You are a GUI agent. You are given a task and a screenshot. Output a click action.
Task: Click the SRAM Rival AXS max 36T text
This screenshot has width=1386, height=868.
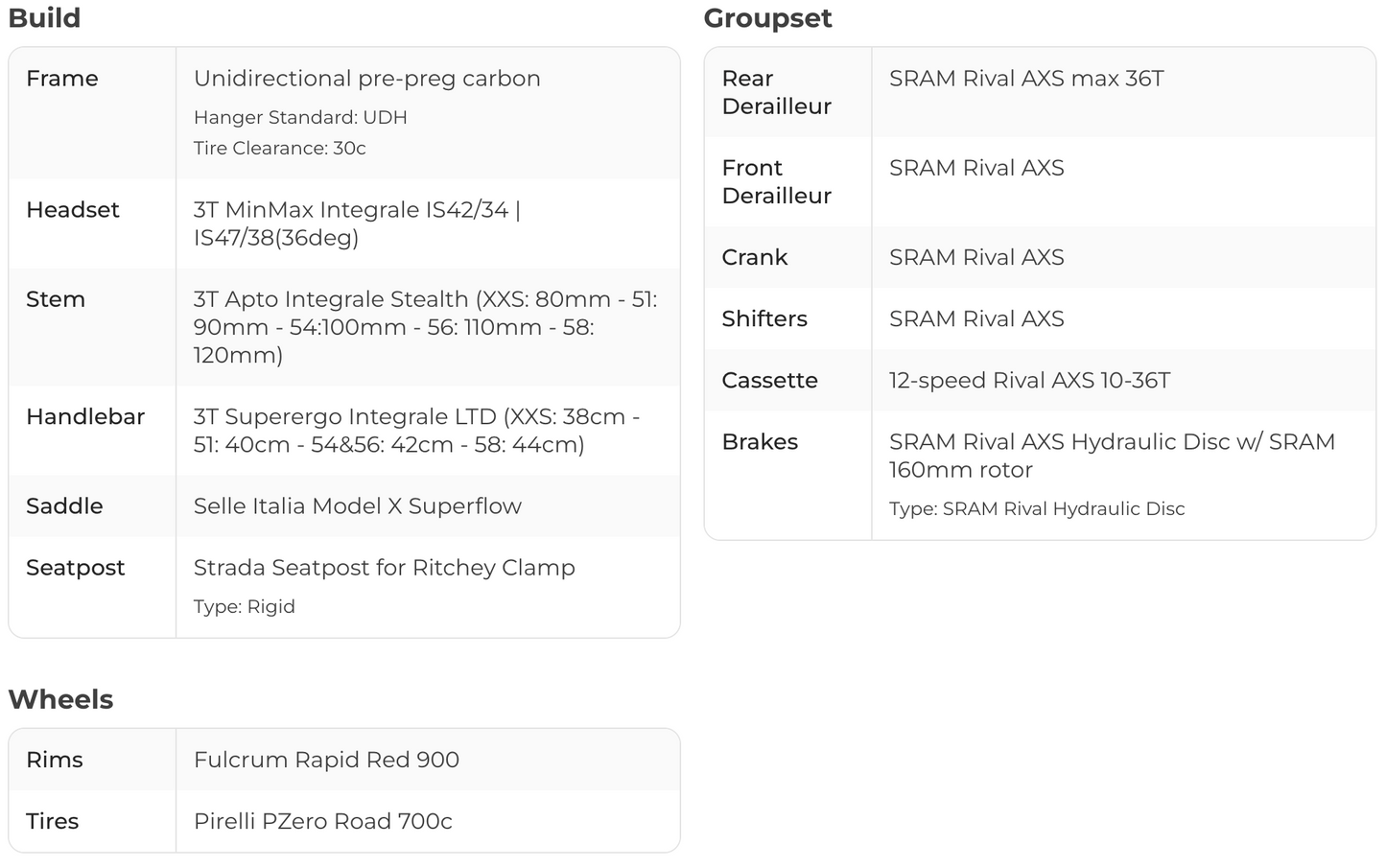pos(1025,79)
